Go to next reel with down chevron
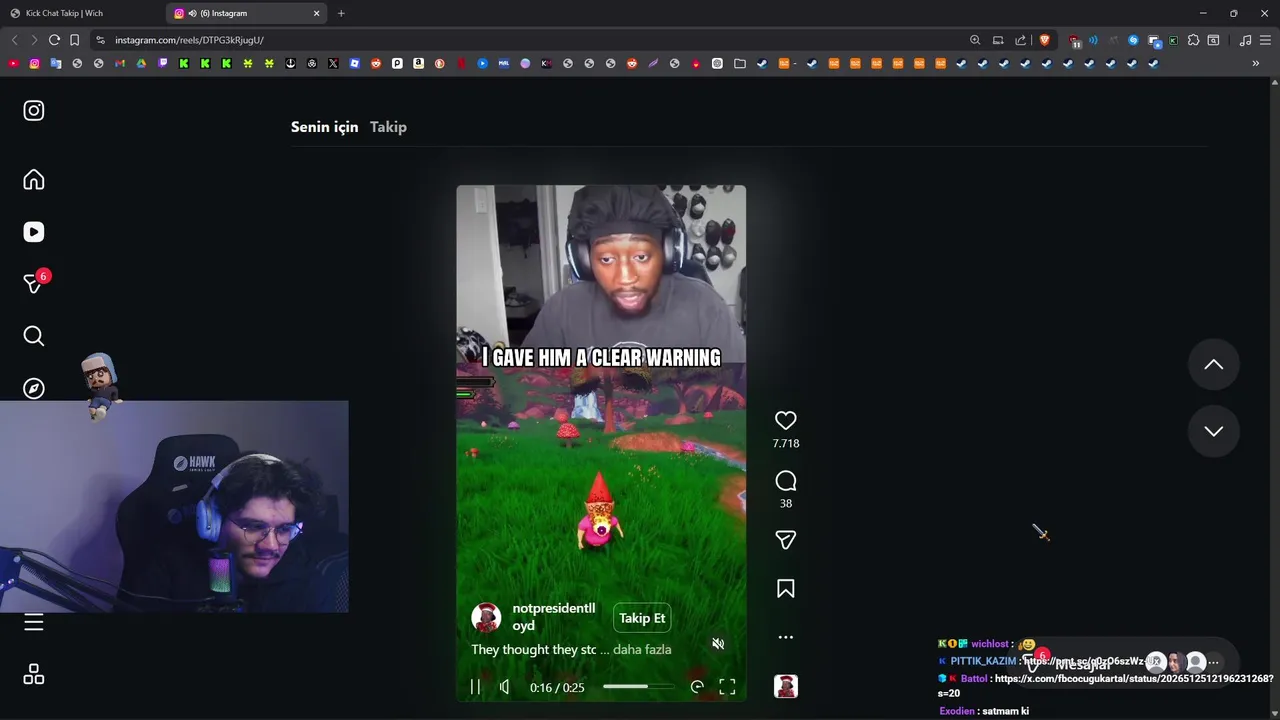The width and height of the screenshot is (1280, 720). click(1213, 431)
